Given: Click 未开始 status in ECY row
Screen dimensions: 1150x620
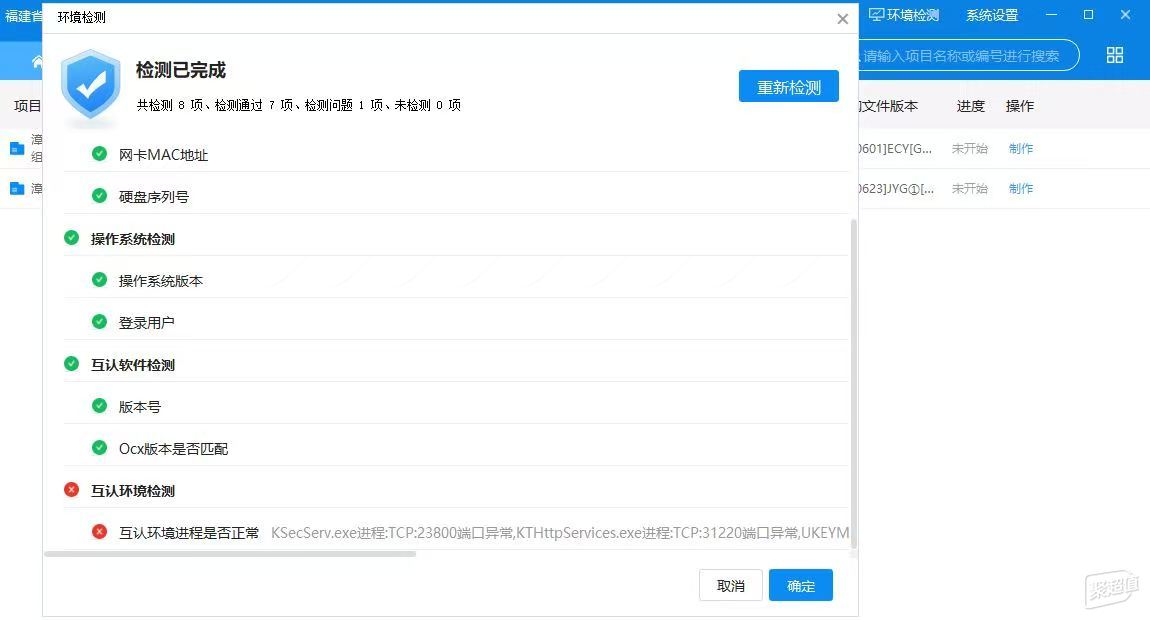Looking at the screenshot, I should (x=970, y=148).
